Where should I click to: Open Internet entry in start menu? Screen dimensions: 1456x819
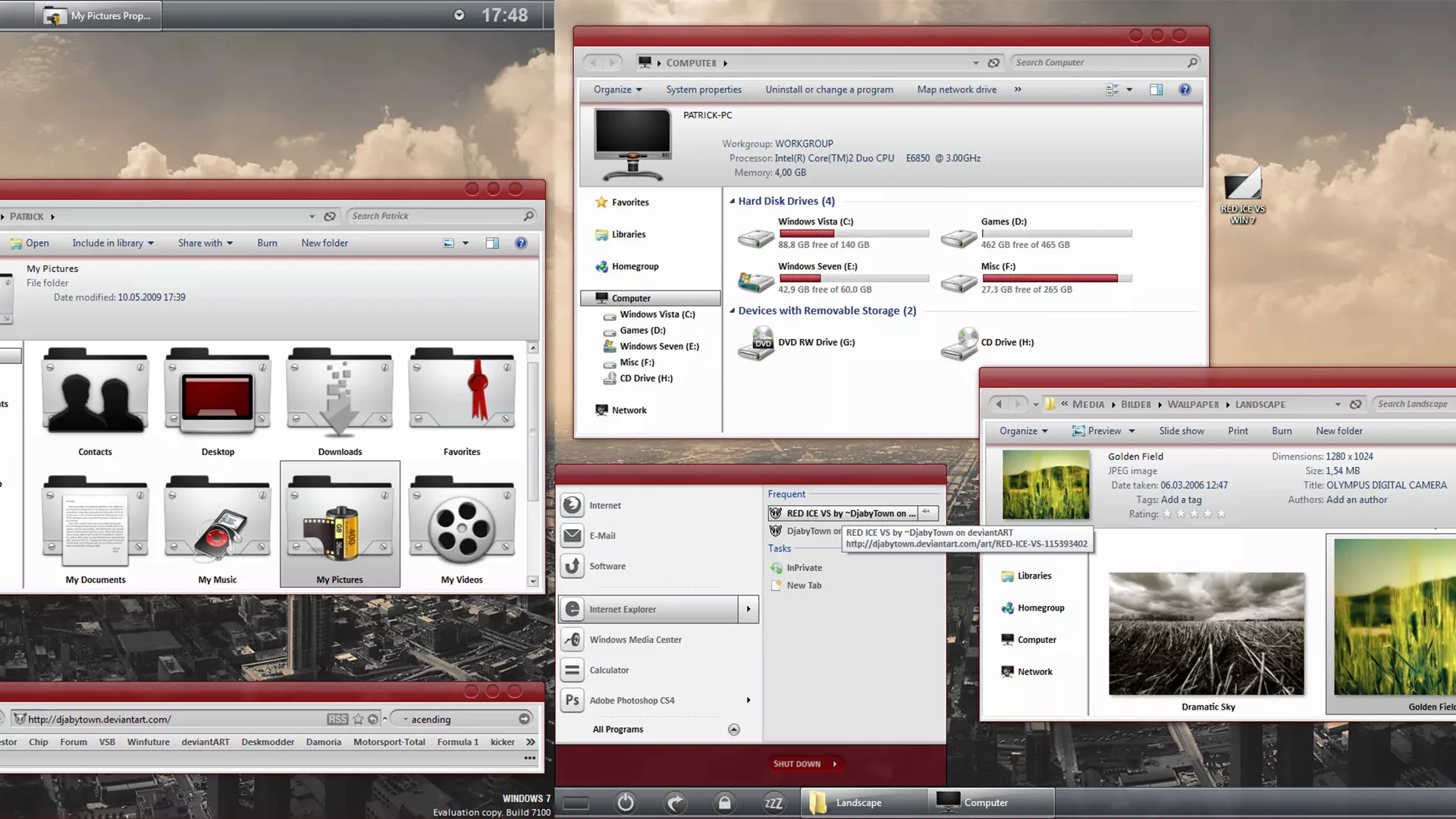[x=605, y=506]
